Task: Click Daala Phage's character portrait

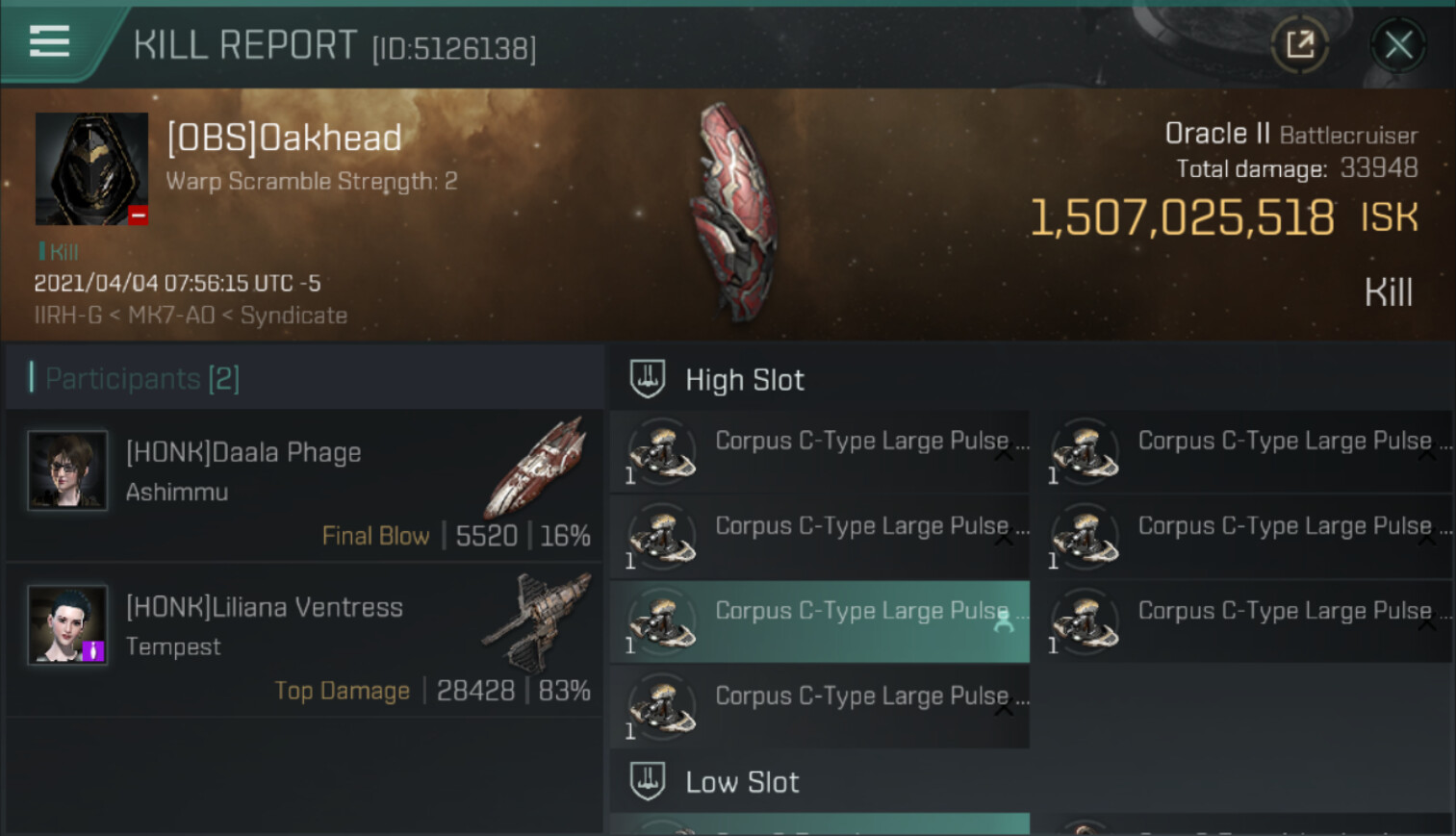Action: coord(67,469)
